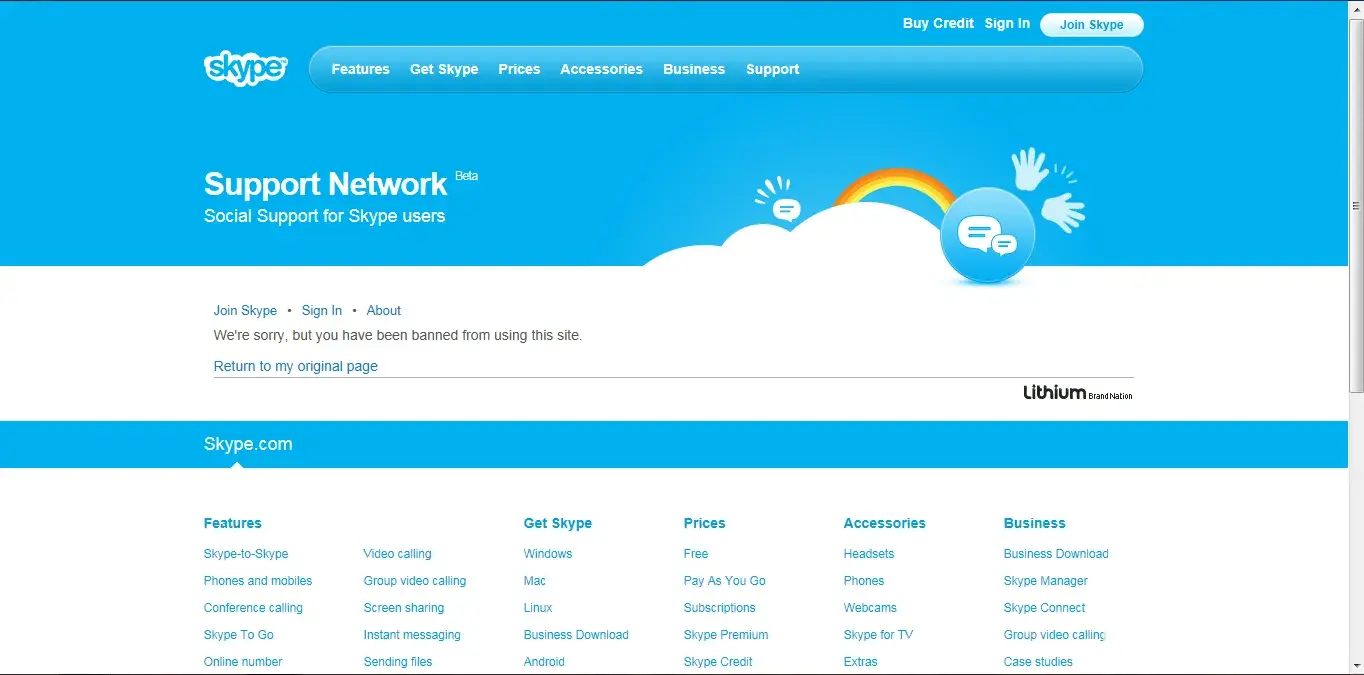Viewport: 1364px width, 675px height.
Task: Click the Lithium Brand Nation logo
Action: tap(1077, 393)
